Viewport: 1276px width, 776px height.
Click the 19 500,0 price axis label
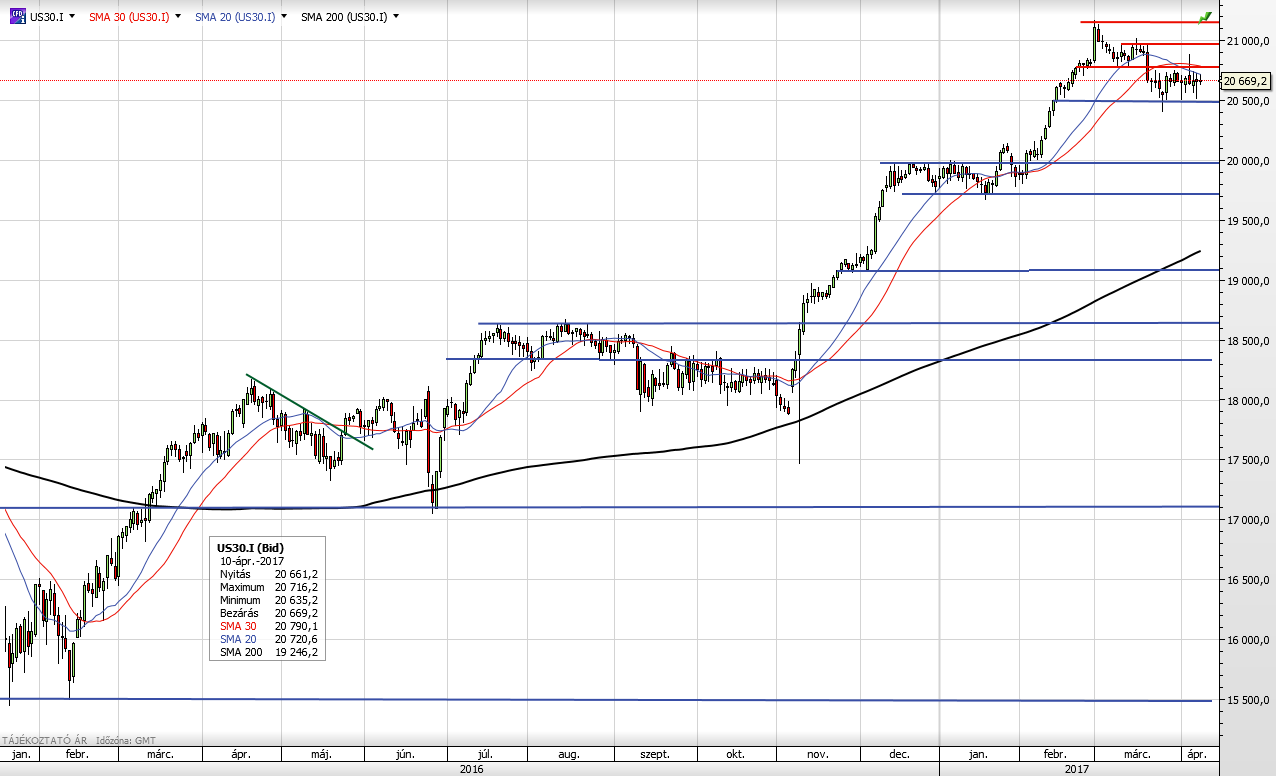[1248, 221]
